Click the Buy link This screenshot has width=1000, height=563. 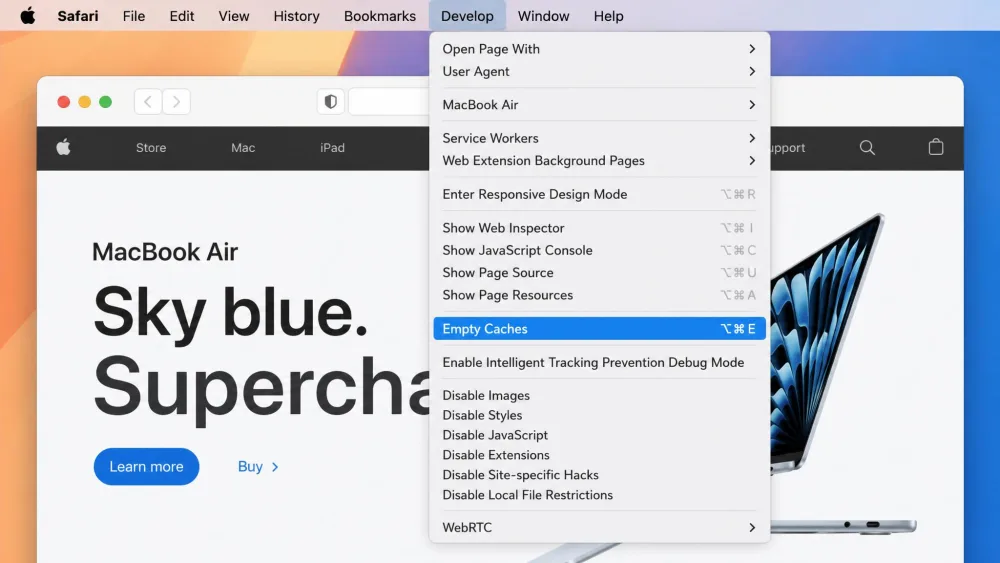tap(258, 467)
